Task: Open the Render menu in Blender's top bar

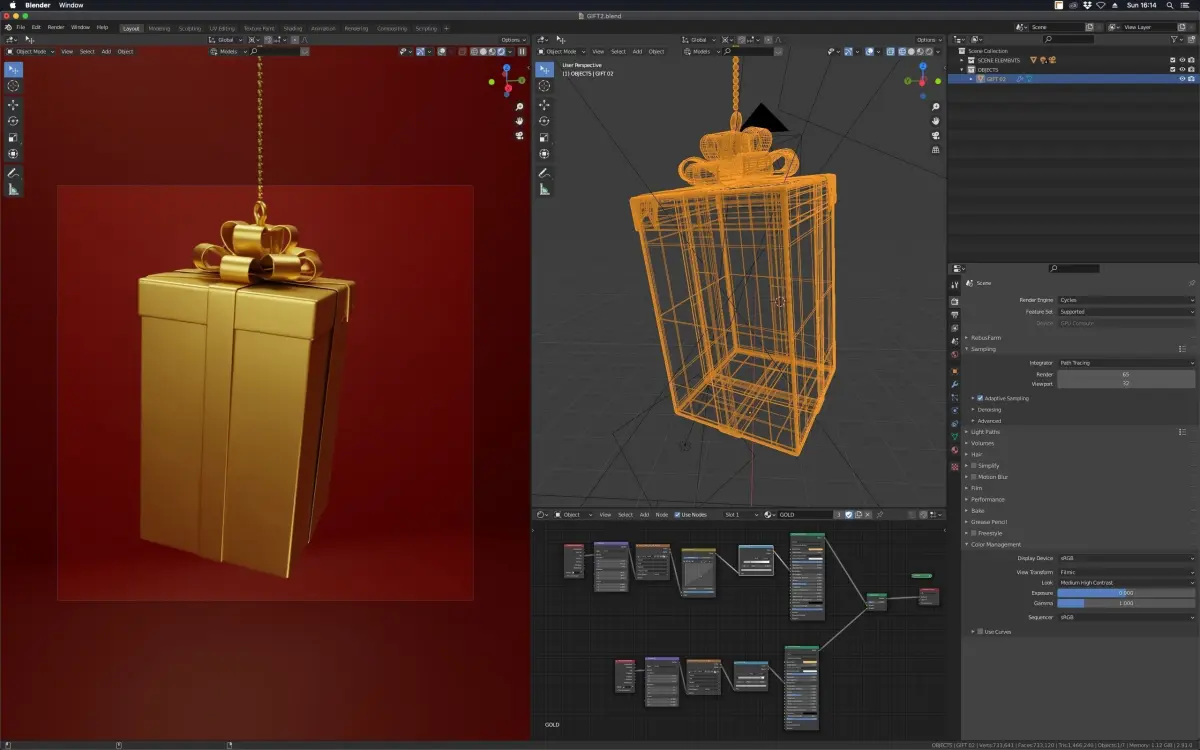Action: [56, 27]
